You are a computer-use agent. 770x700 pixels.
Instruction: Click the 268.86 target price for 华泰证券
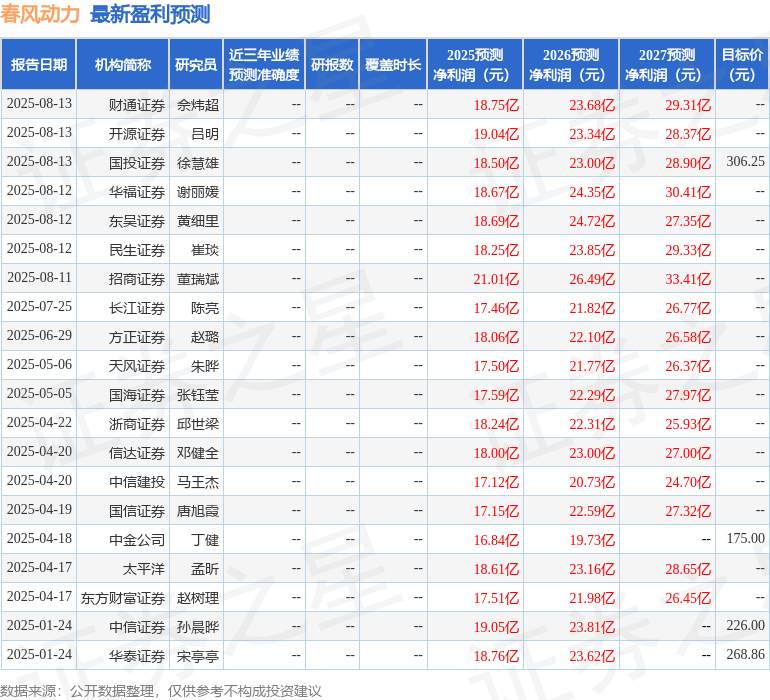click(745, 655)
